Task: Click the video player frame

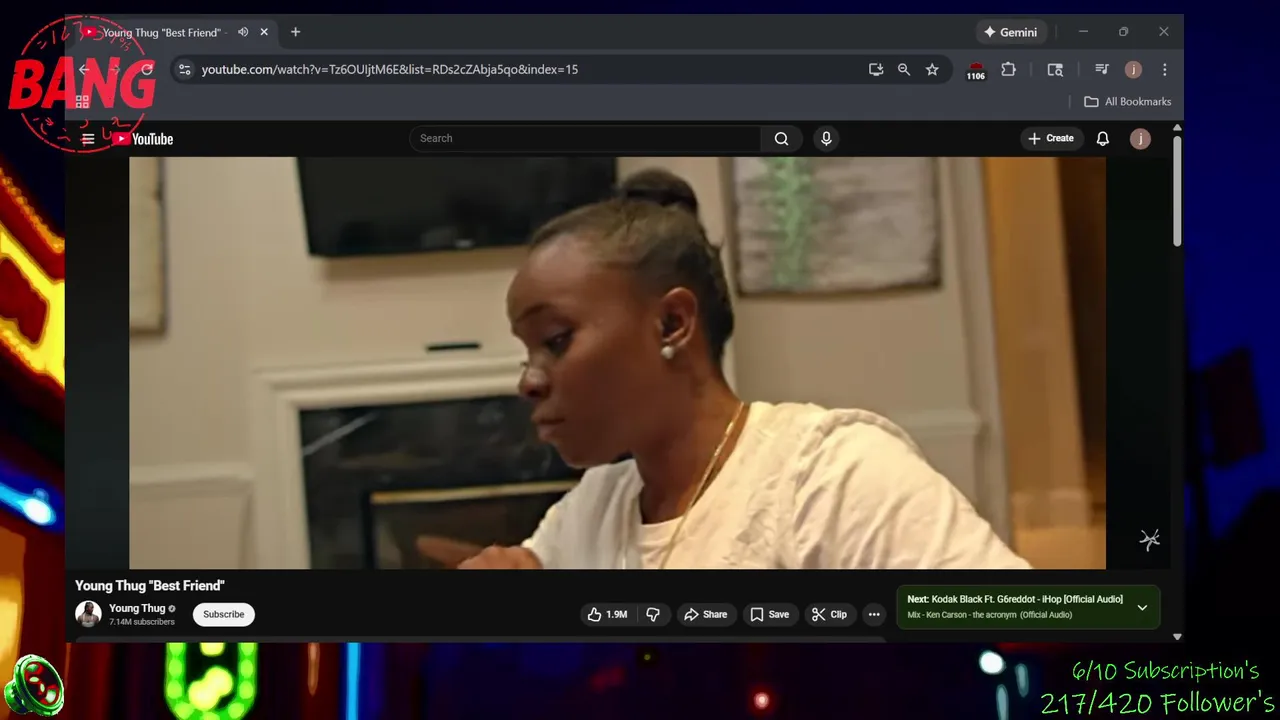Action: pyautogui.click(x=617, y=363)
